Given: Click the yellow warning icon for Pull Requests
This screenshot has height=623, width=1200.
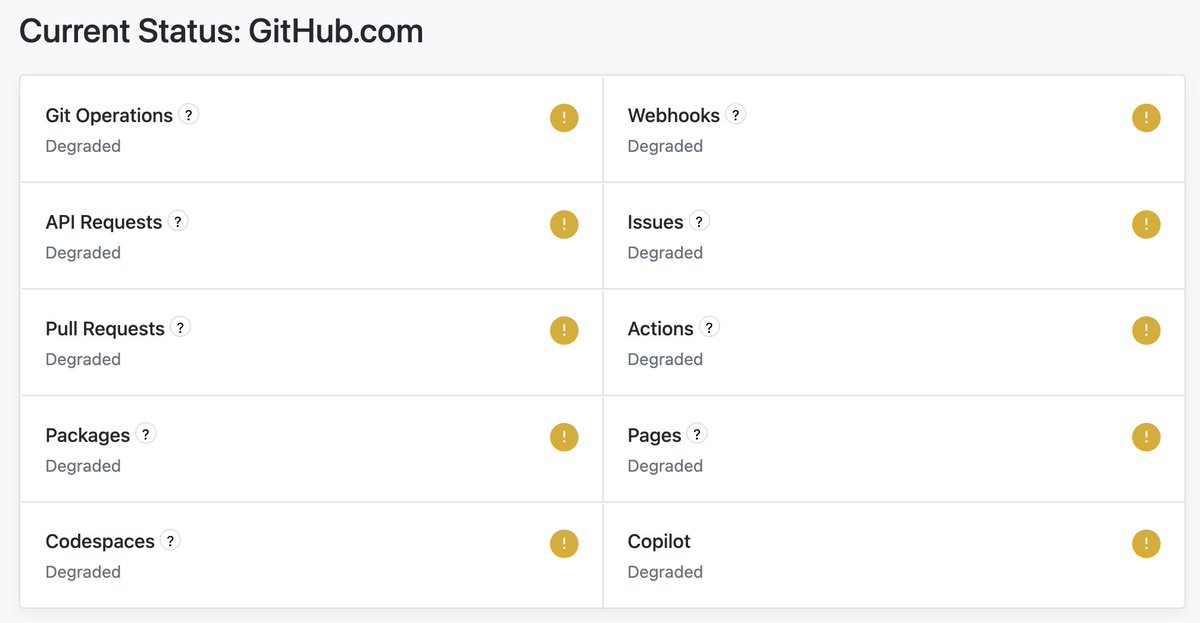Looking at the screenshot, I should pos(564,331).
